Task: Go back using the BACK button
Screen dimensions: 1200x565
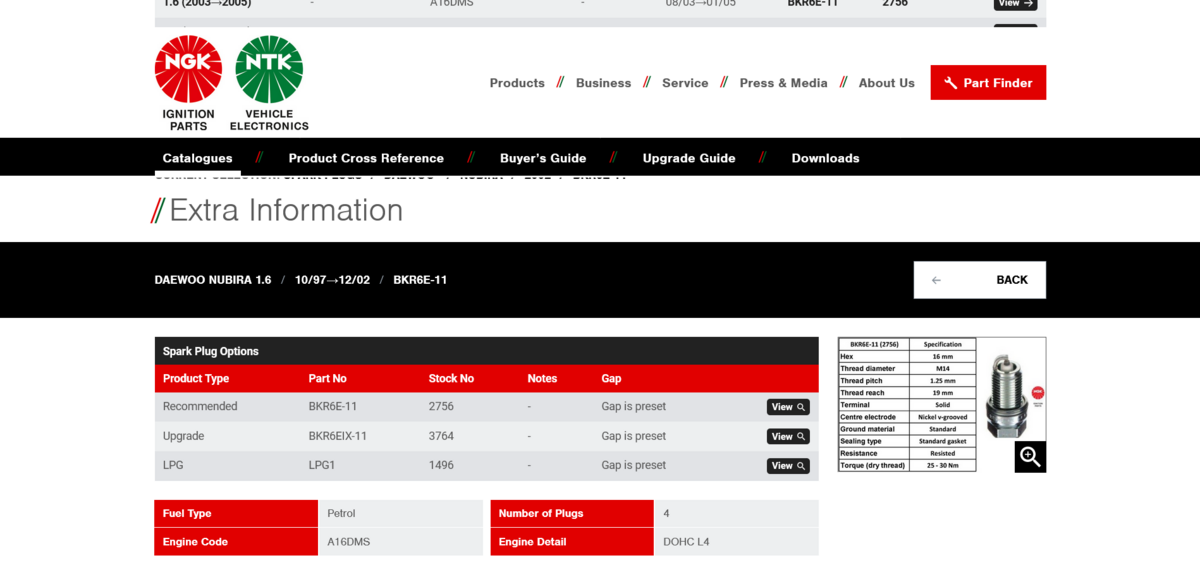Action: pos(979,280)
